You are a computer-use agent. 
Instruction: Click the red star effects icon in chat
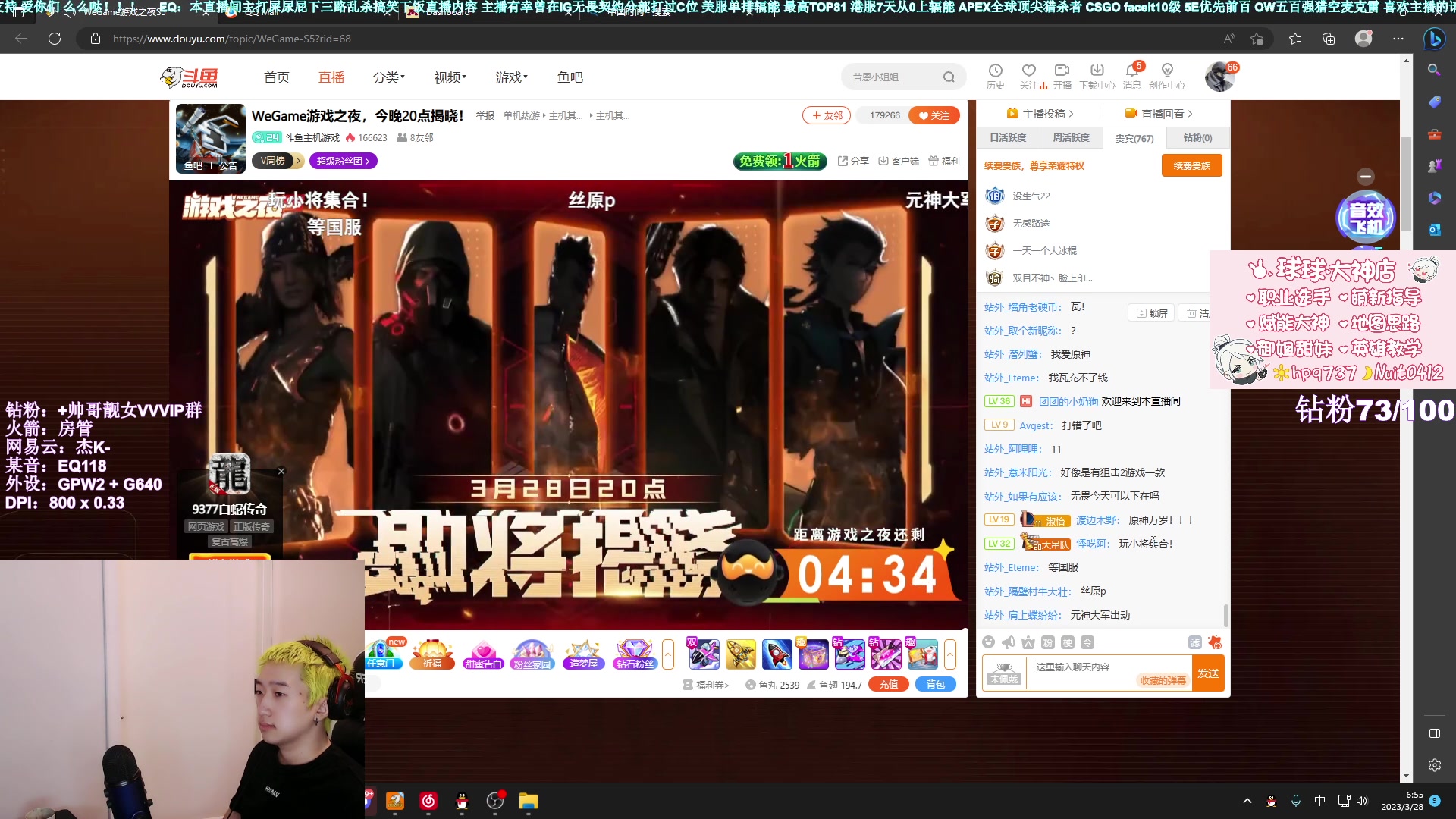(x=1215, y=642)
